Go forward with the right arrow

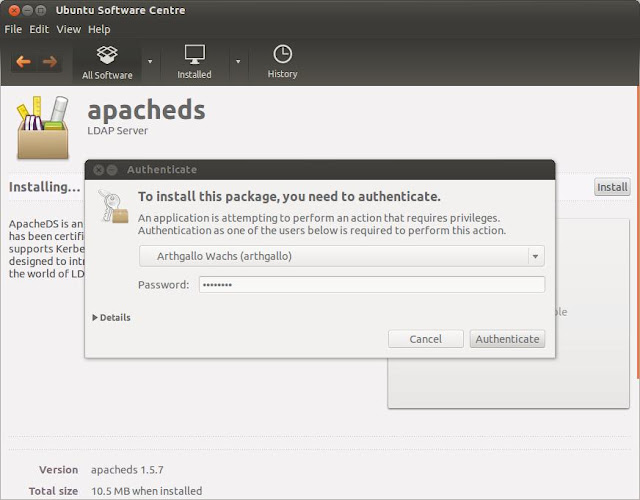(x=50, y=62)
